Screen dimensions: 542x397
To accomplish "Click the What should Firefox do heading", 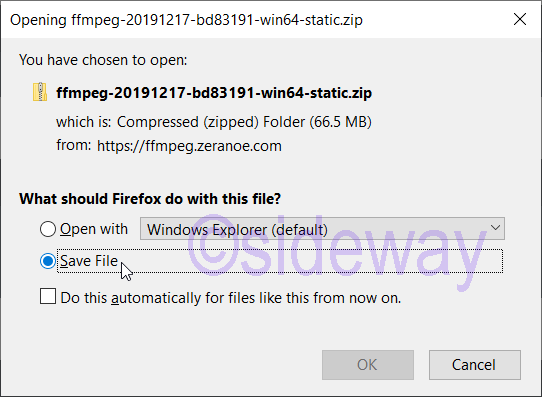I will point(150,199).
